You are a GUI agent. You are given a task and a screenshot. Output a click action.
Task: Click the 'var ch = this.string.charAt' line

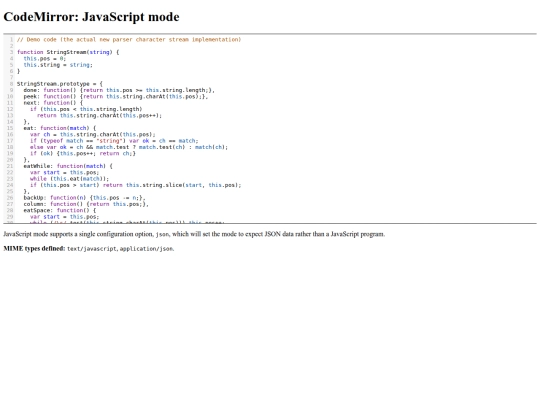[93, 134]
